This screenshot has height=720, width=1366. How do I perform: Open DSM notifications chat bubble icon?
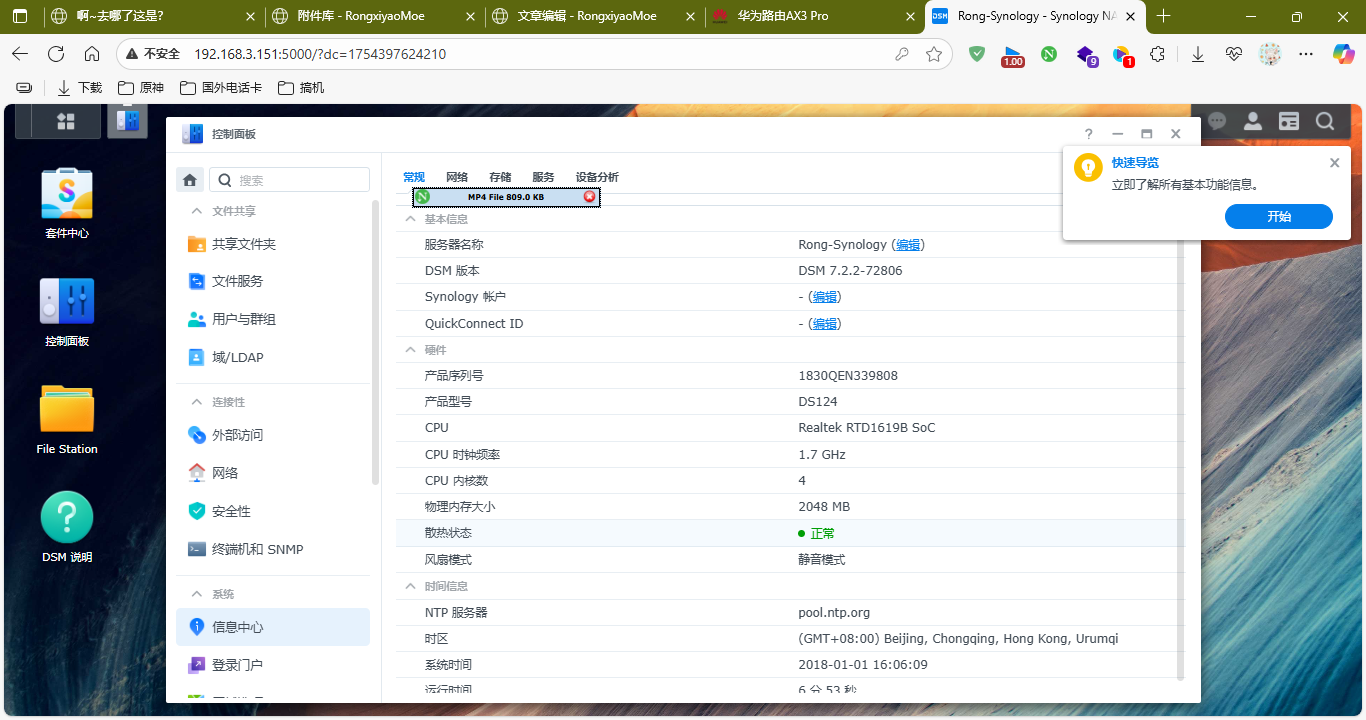[1217, 121]
